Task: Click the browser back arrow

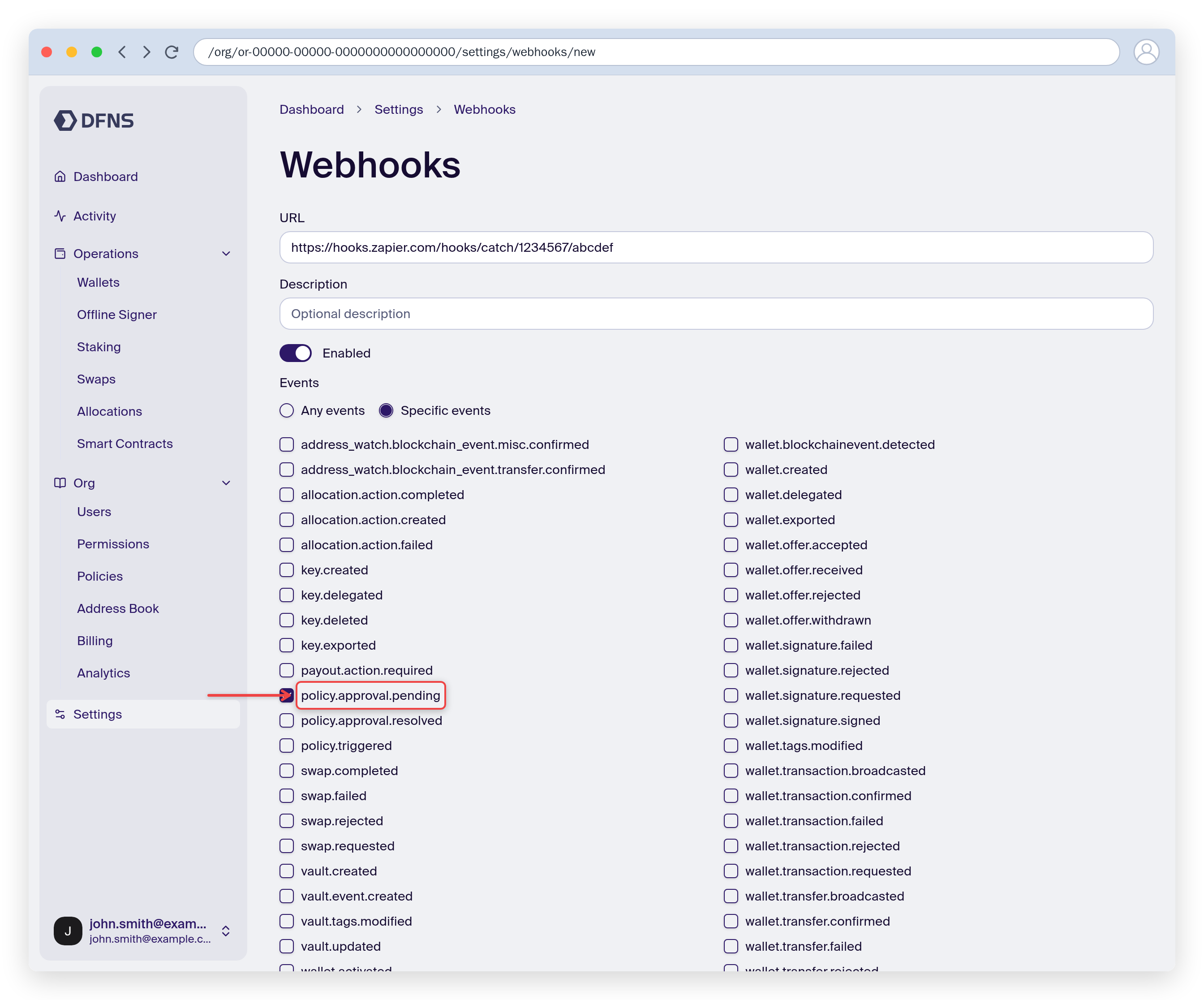Action: pyautogui.click(x=122, y=52)
